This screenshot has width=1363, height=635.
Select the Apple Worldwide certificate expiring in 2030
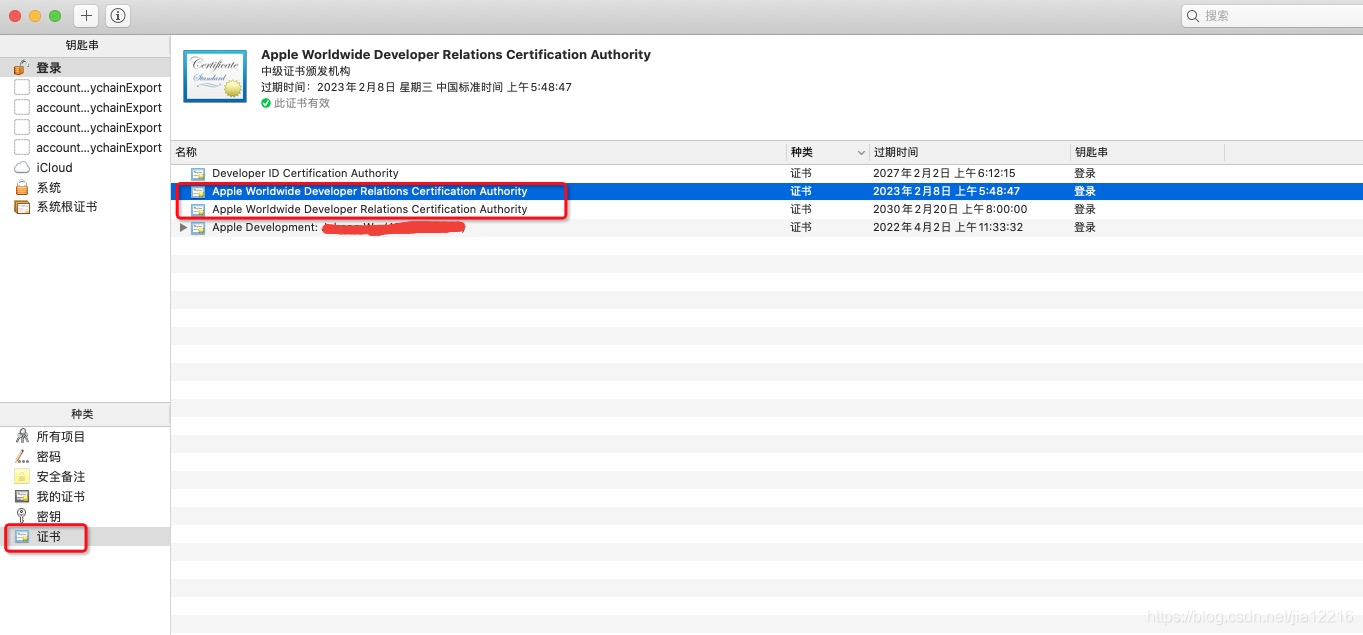tap(767, 209)
